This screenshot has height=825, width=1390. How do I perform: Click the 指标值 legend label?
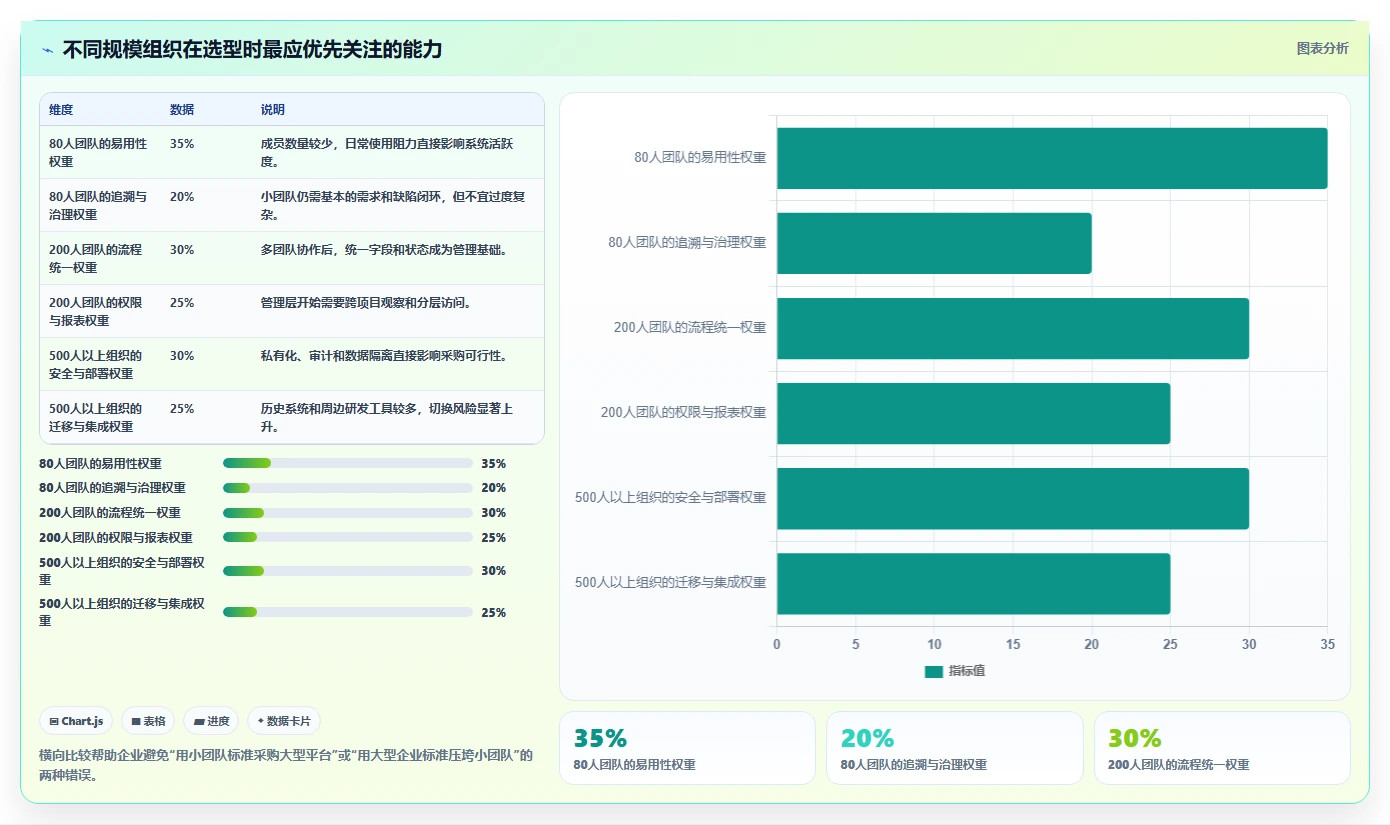click(x=967, y=671)
